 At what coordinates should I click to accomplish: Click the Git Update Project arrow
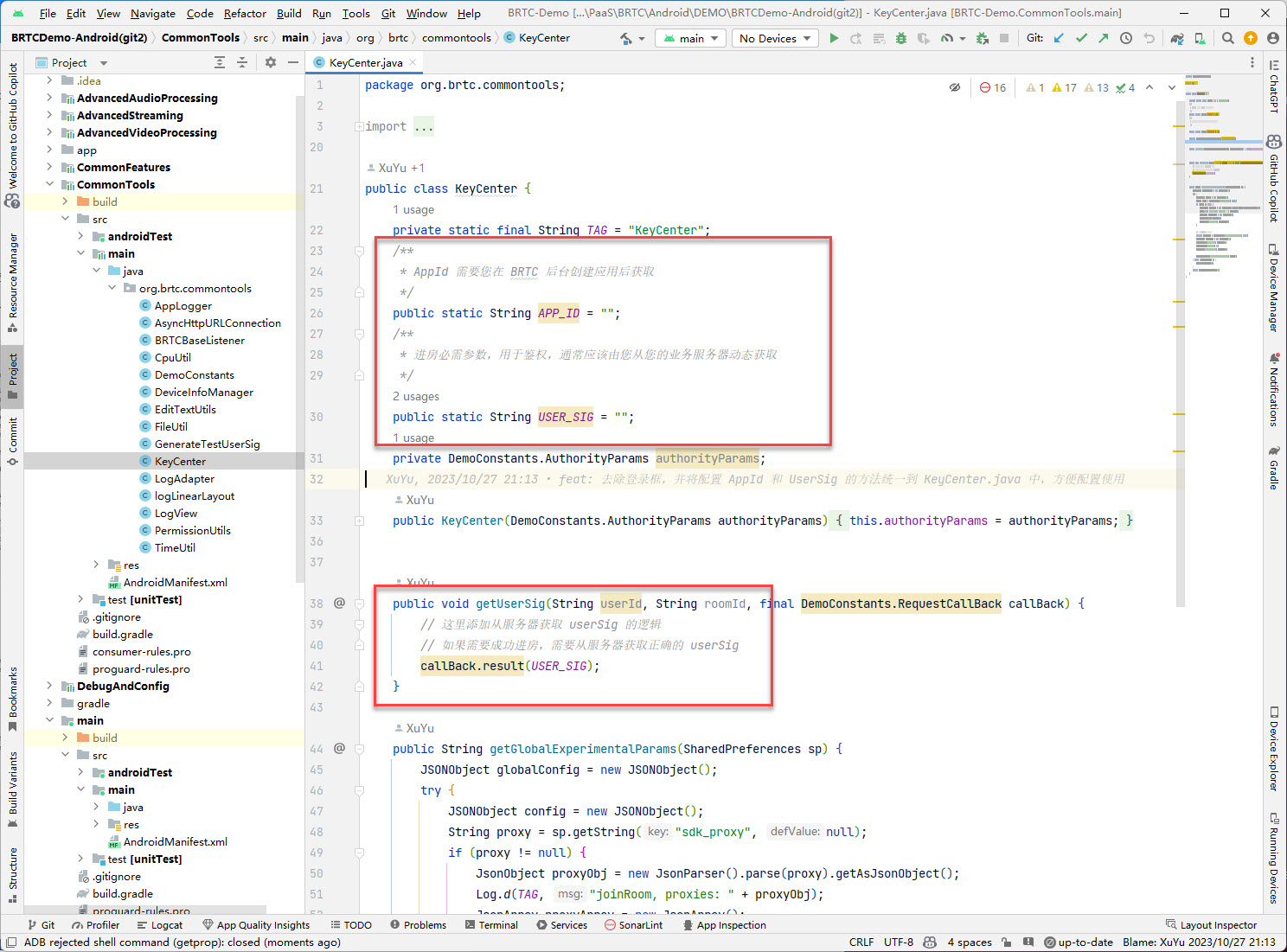click(x=1059, y=38)
